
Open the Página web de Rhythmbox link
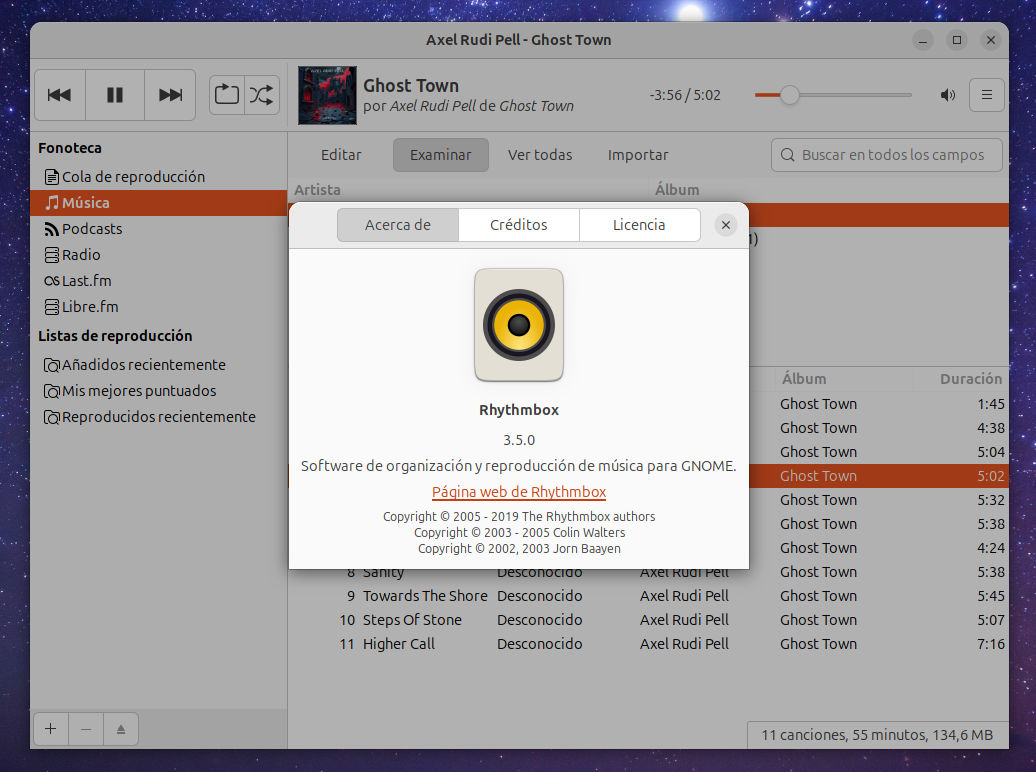point(519,492)
